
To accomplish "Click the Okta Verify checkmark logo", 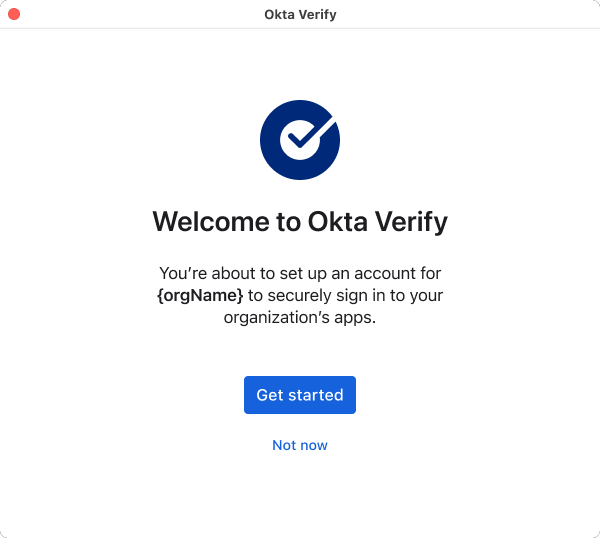I will click(300, 140).
